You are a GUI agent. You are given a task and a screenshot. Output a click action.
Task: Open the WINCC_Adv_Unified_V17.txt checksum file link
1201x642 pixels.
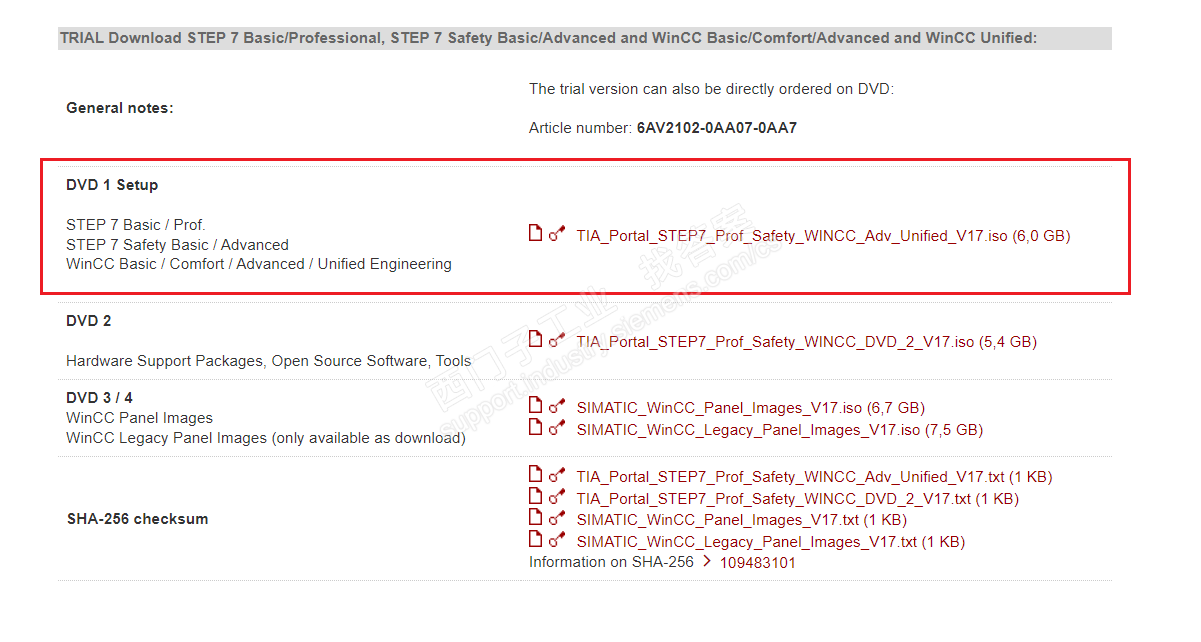click(814, 477)
